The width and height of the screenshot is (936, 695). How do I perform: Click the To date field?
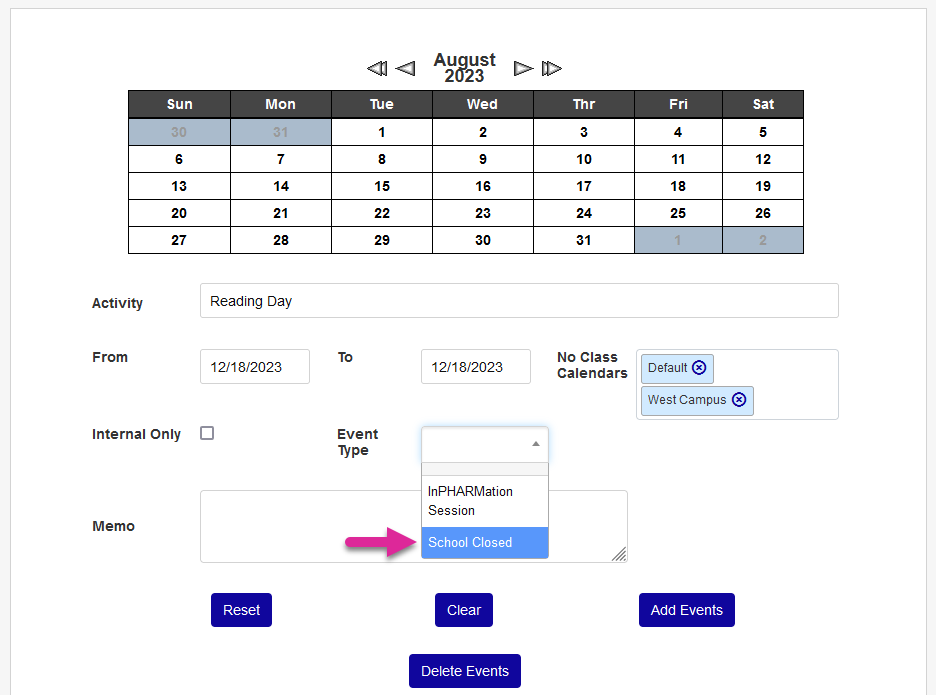(x=475, y=367)
